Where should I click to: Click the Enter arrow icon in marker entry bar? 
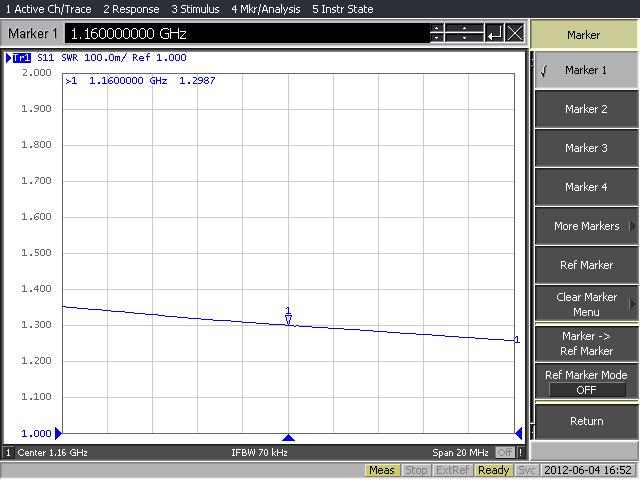coord(494,33)
